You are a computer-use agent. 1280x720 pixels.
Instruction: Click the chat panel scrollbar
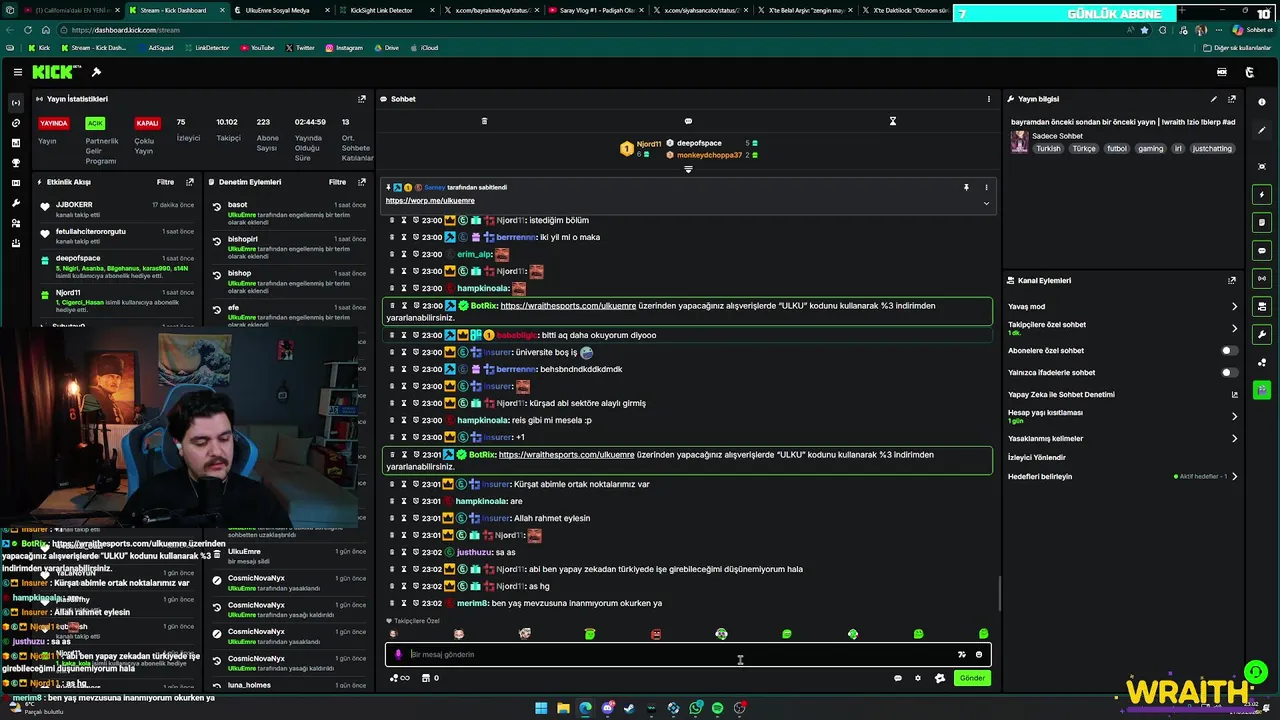click(x=1000, y=594)
